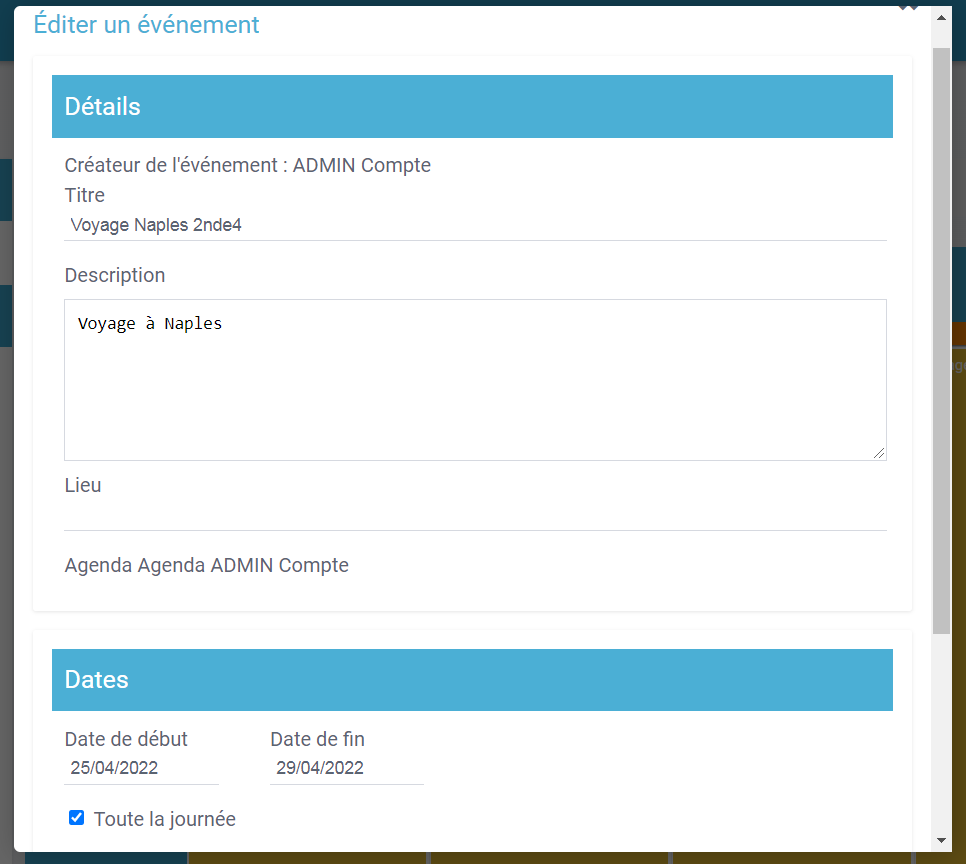Click the empty Lieu field
The height and width of the screenshot is (864, 966).
click(475, 515)
